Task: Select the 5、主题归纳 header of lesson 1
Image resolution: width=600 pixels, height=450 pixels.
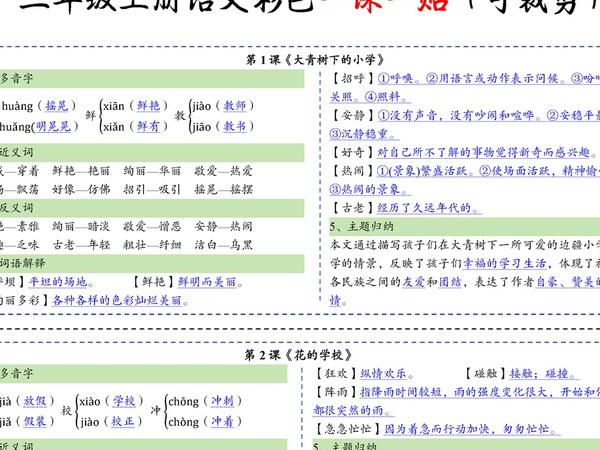Action: (x=465, y=226)
